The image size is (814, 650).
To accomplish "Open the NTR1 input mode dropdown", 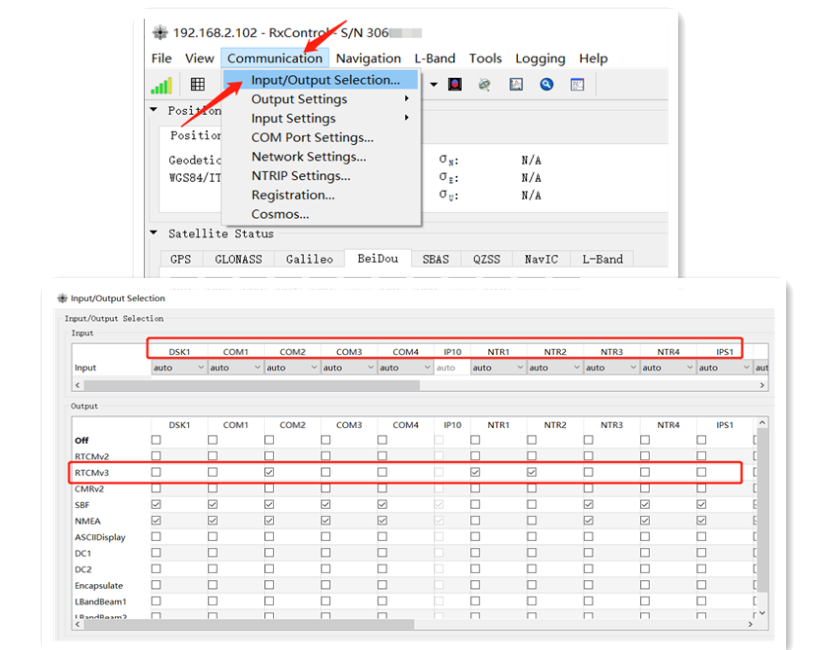I will tap(498, 368).
